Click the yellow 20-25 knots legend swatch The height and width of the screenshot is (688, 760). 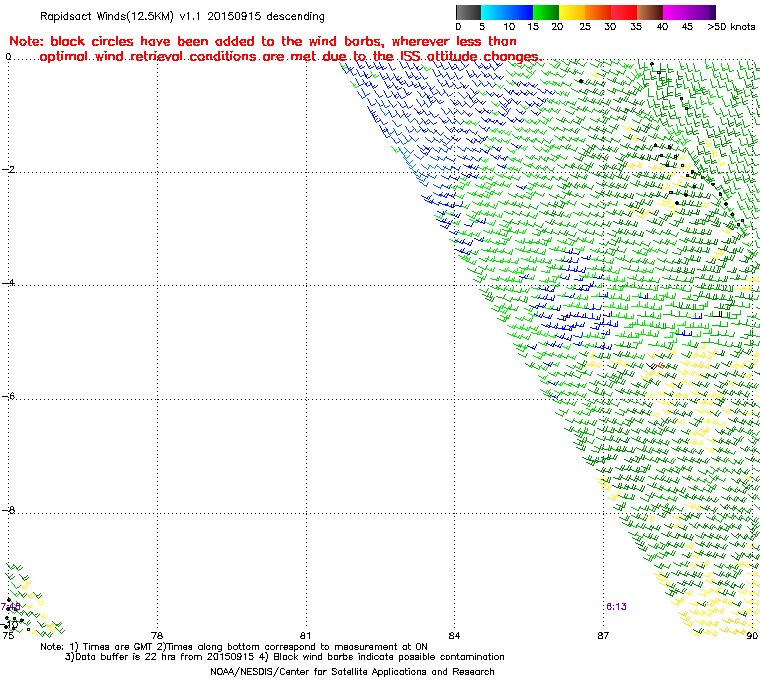pyautogui.click(x=572, y=12)
